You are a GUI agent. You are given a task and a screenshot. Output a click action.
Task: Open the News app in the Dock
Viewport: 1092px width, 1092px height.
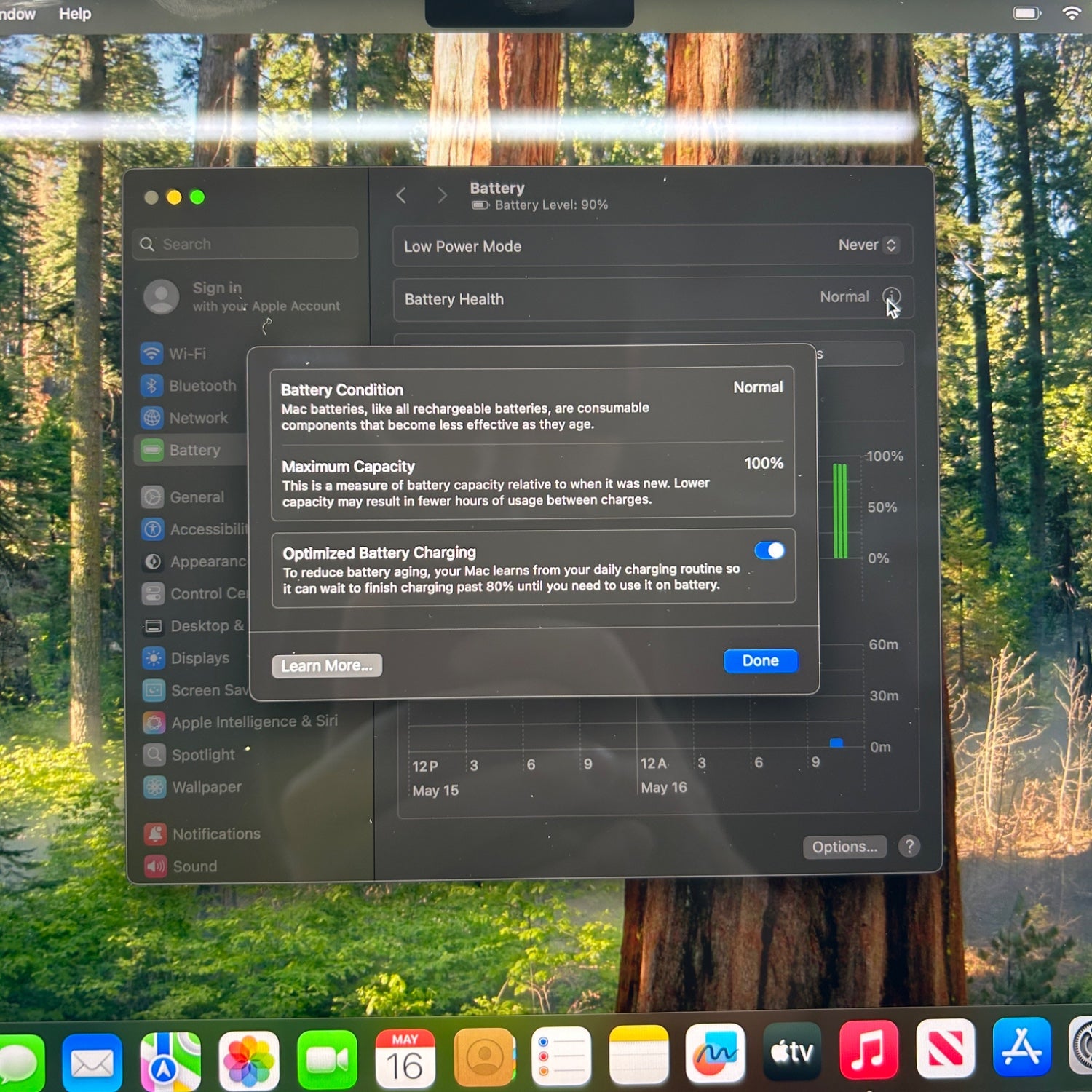[x=945, y=1048]
